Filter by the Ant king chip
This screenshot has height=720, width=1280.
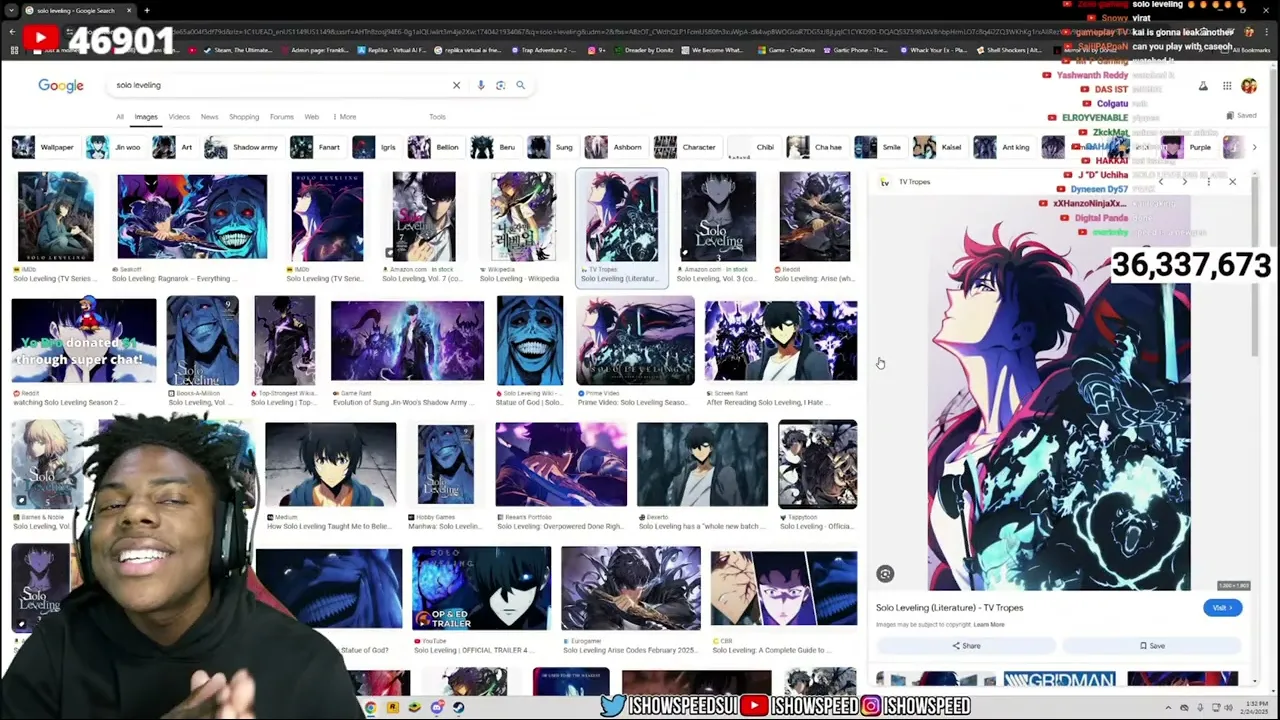[x=1003, y=147]
